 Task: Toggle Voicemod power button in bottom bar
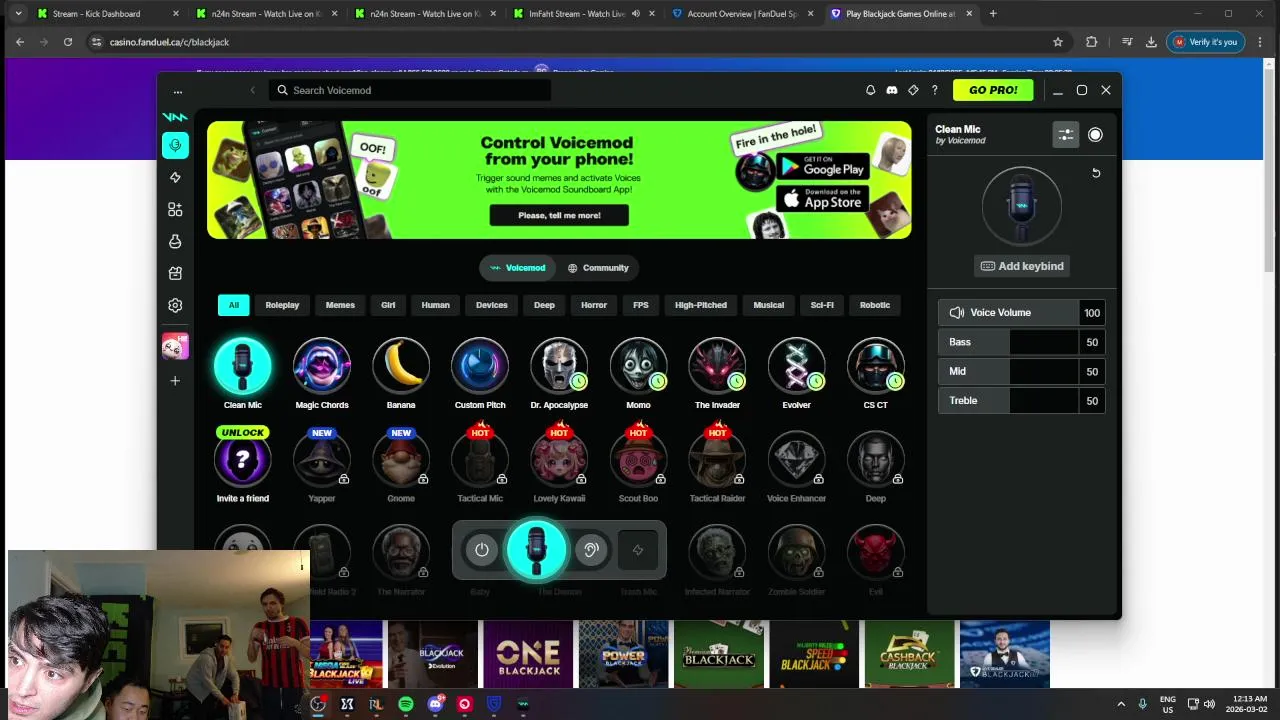pyautogui.click(x=482, y=550)
